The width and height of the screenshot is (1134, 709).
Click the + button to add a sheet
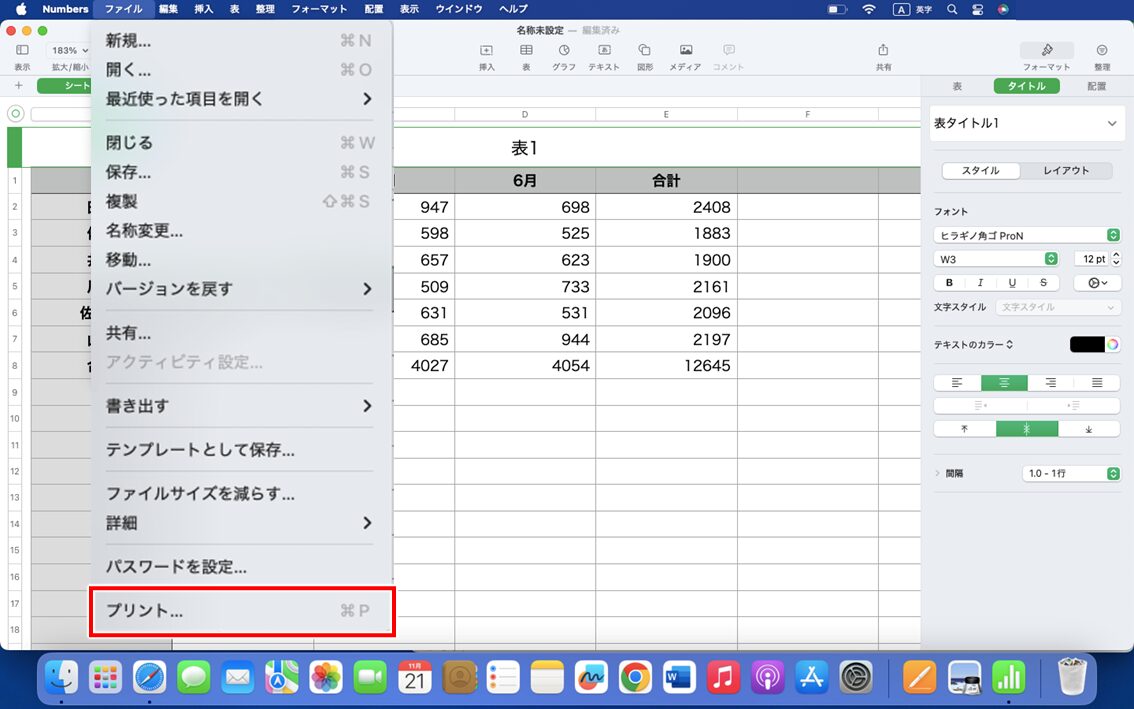click(21, 86)
